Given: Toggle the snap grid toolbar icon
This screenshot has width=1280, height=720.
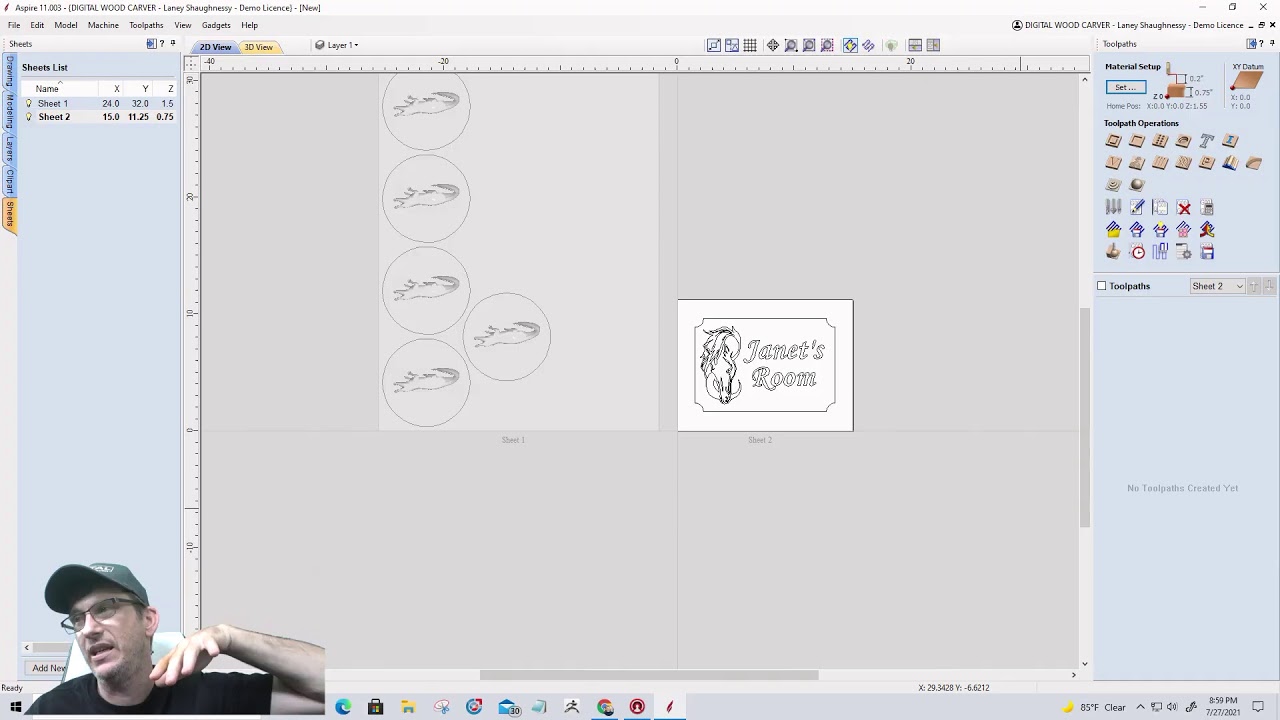Looking at the screenshot, I should click(x=750, y=45).
